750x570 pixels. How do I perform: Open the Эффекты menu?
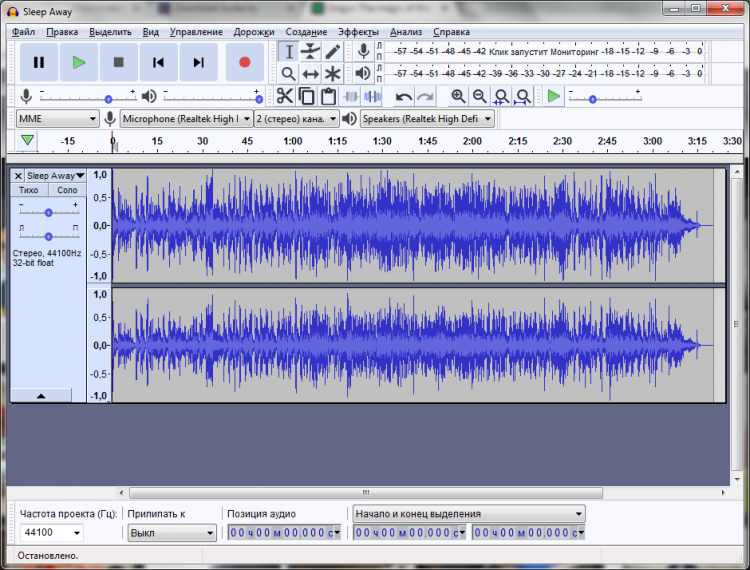(358, 32)
